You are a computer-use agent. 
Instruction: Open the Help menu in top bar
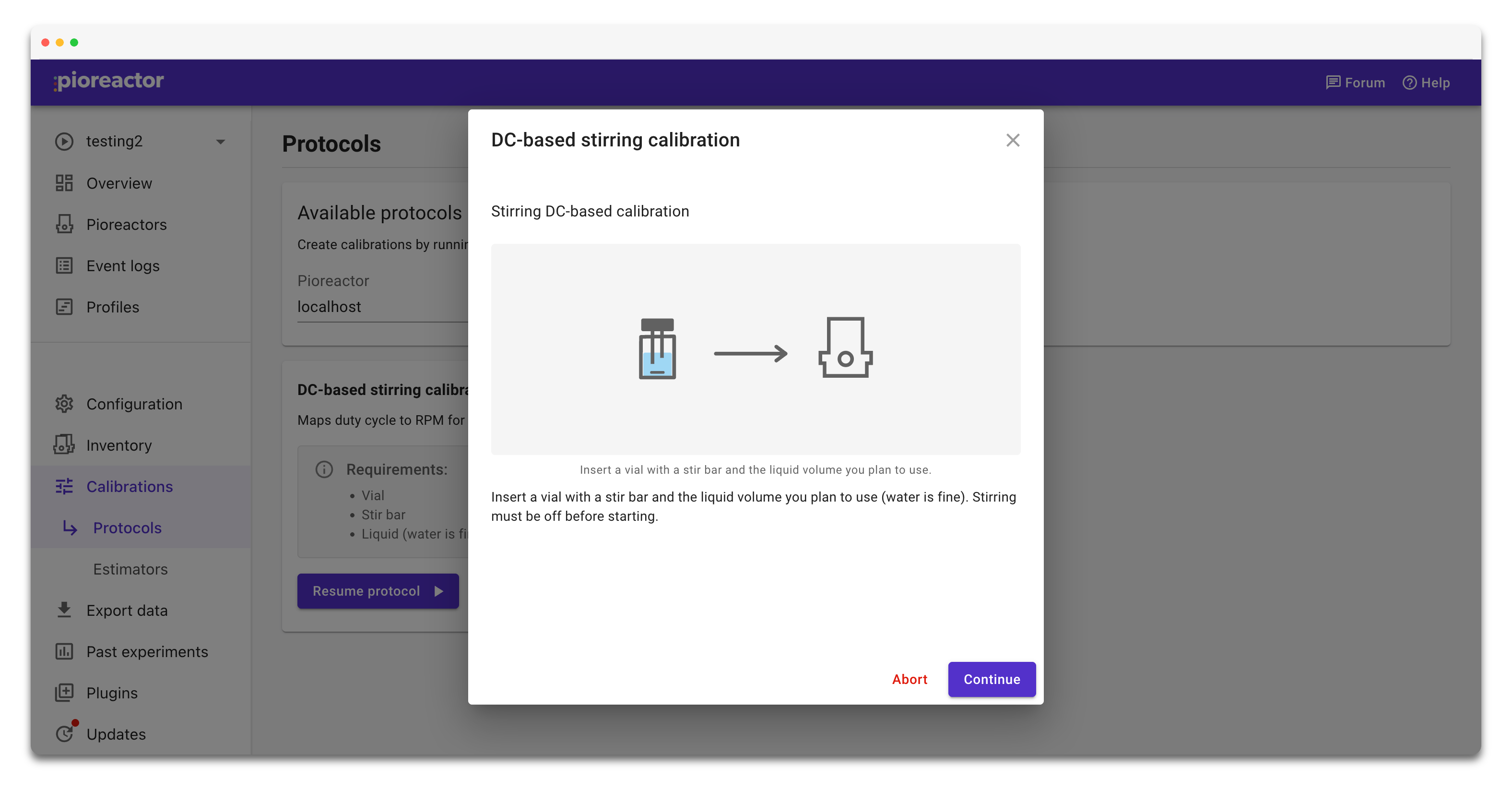coord(1426,82)
